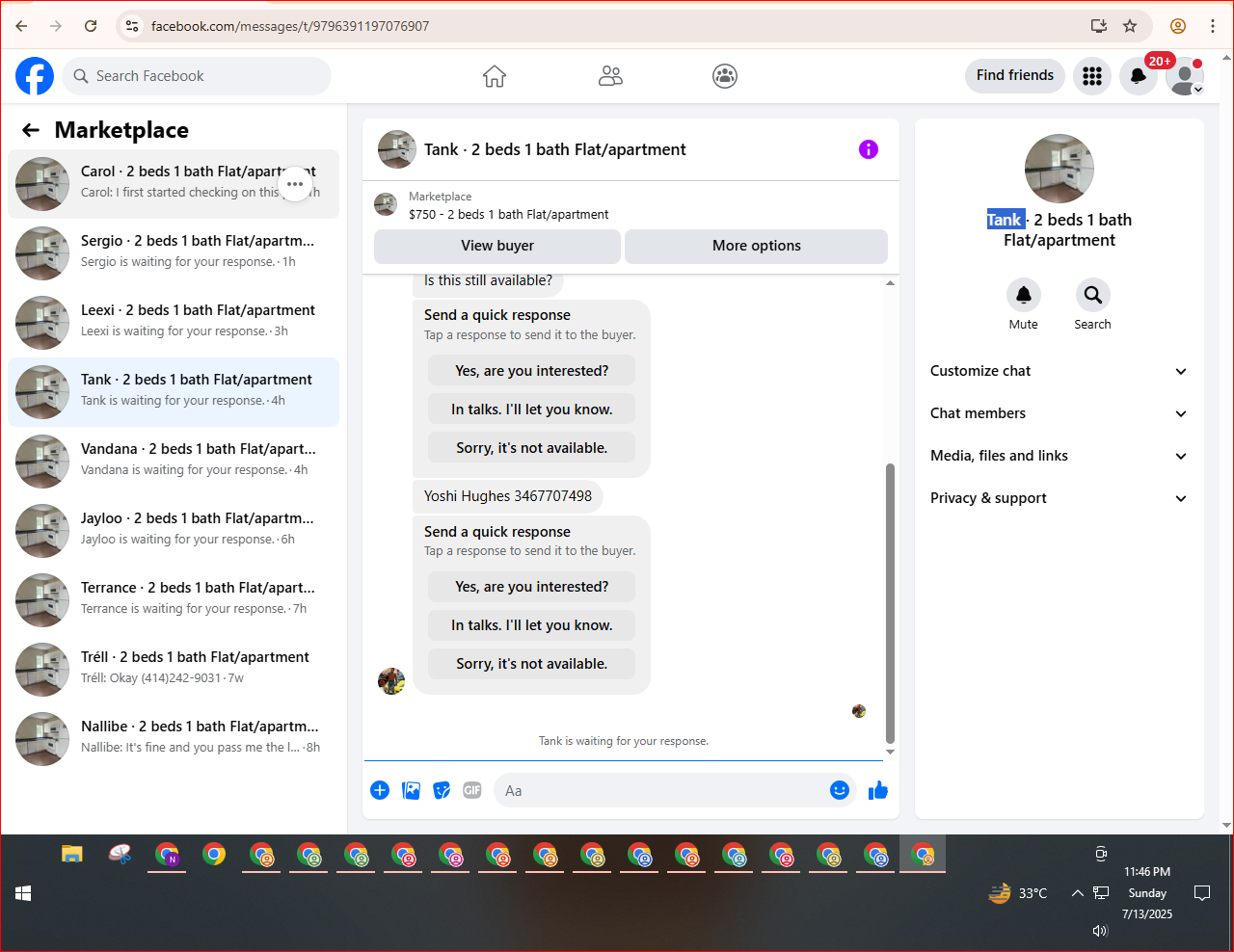
Task: Send first 'Sorry, it's not available.' response
Action: coord(532,448)
